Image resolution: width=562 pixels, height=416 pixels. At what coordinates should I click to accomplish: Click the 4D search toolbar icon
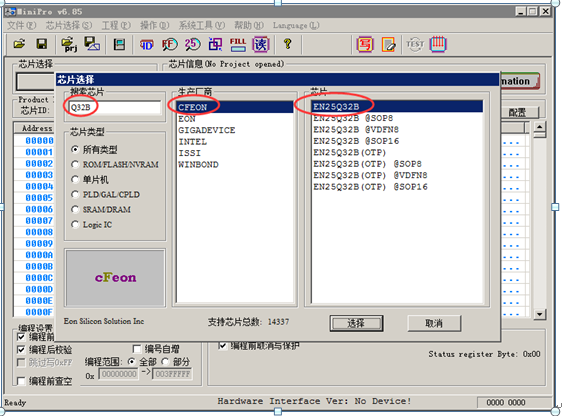point(147,44)
